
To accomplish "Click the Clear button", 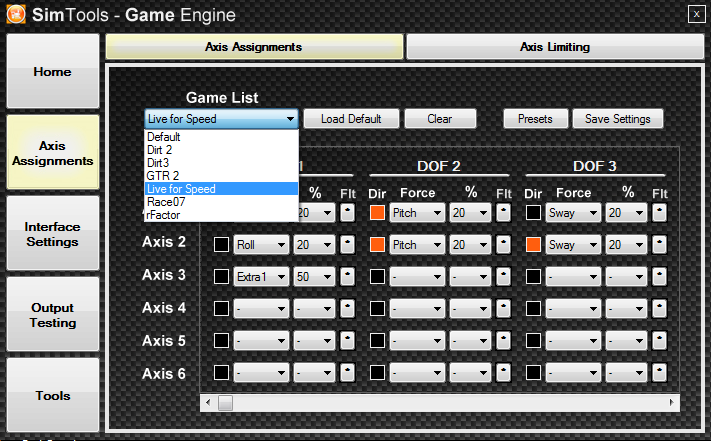I will tap(440, 119).
